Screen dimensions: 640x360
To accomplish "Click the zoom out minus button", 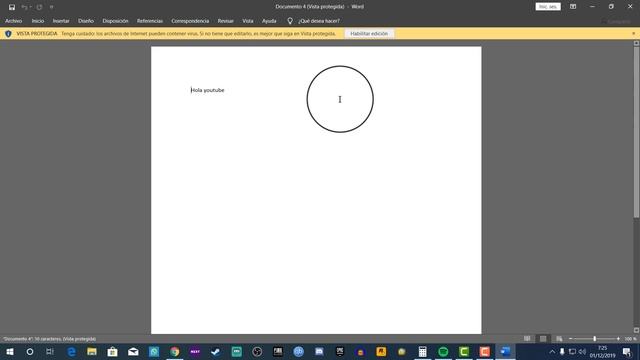I will click(x=571, y=339).
